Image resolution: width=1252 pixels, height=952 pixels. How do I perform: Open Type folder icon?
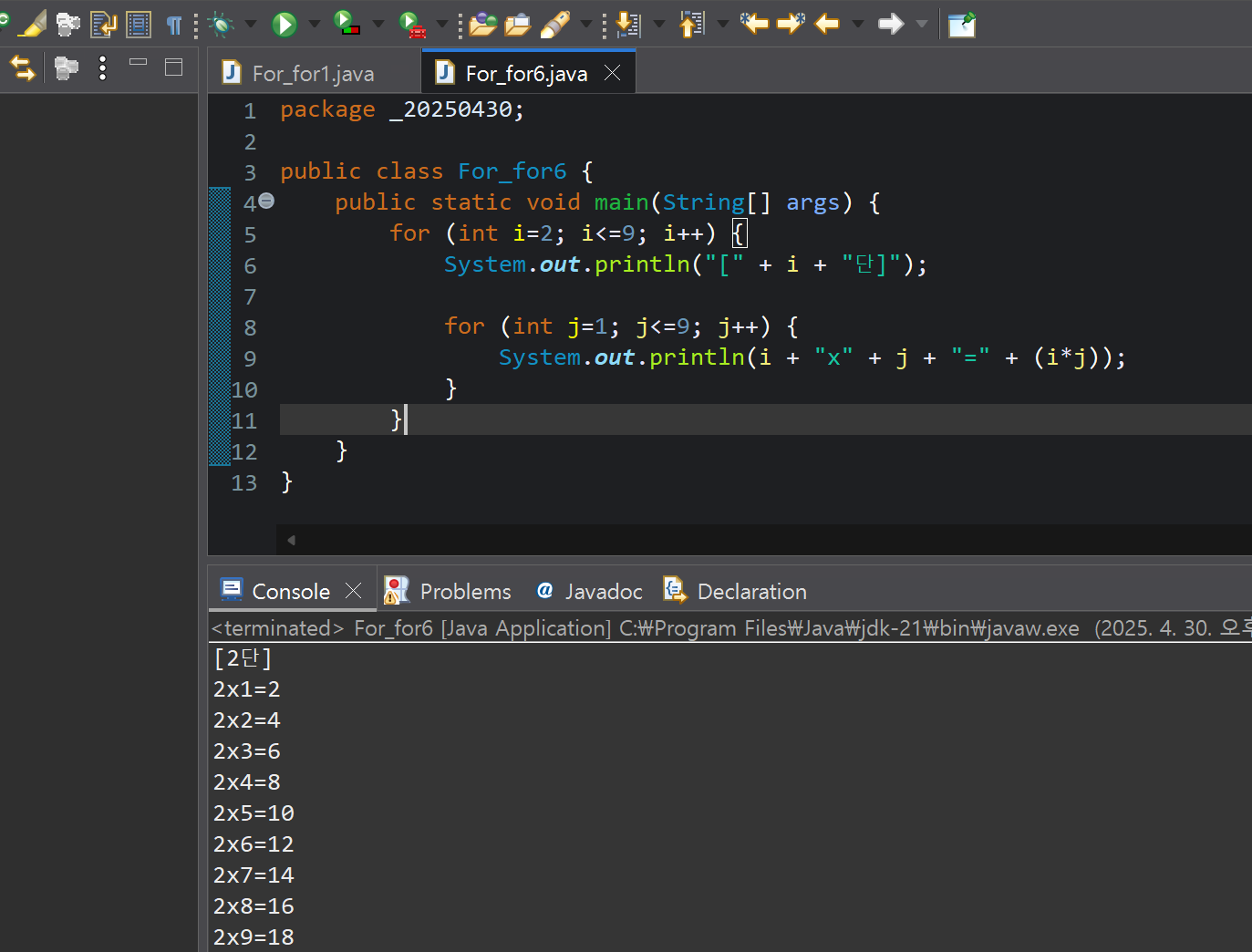point(482,24)
